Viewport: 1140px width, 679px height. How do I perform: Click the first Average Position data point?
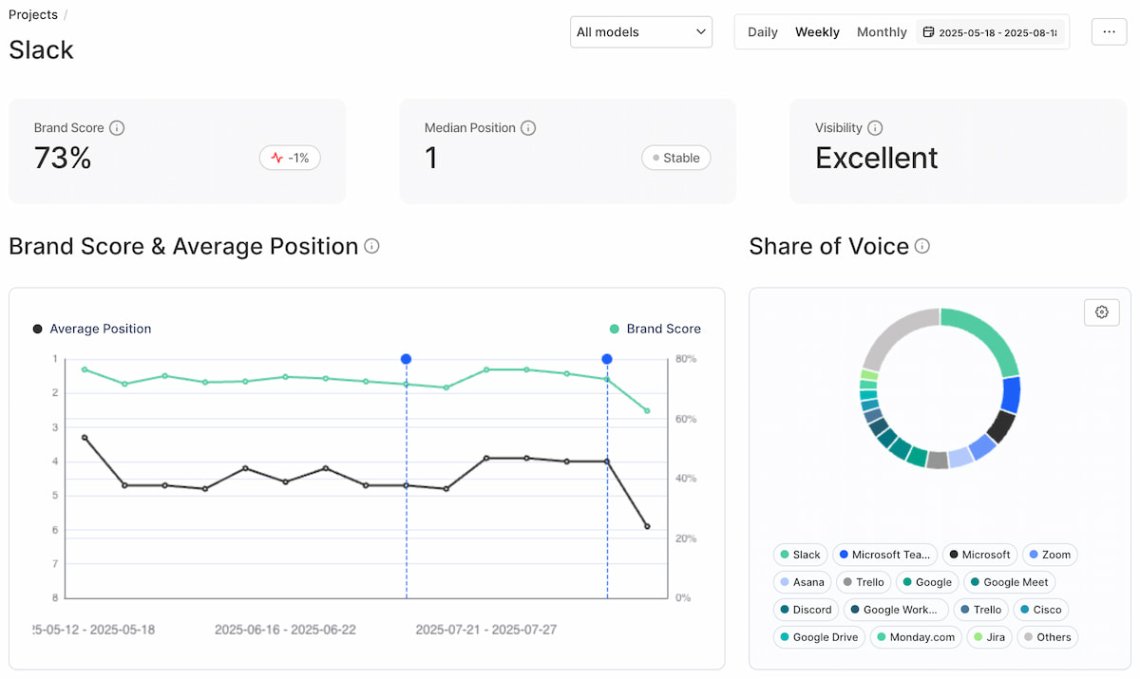coord(85,438)
